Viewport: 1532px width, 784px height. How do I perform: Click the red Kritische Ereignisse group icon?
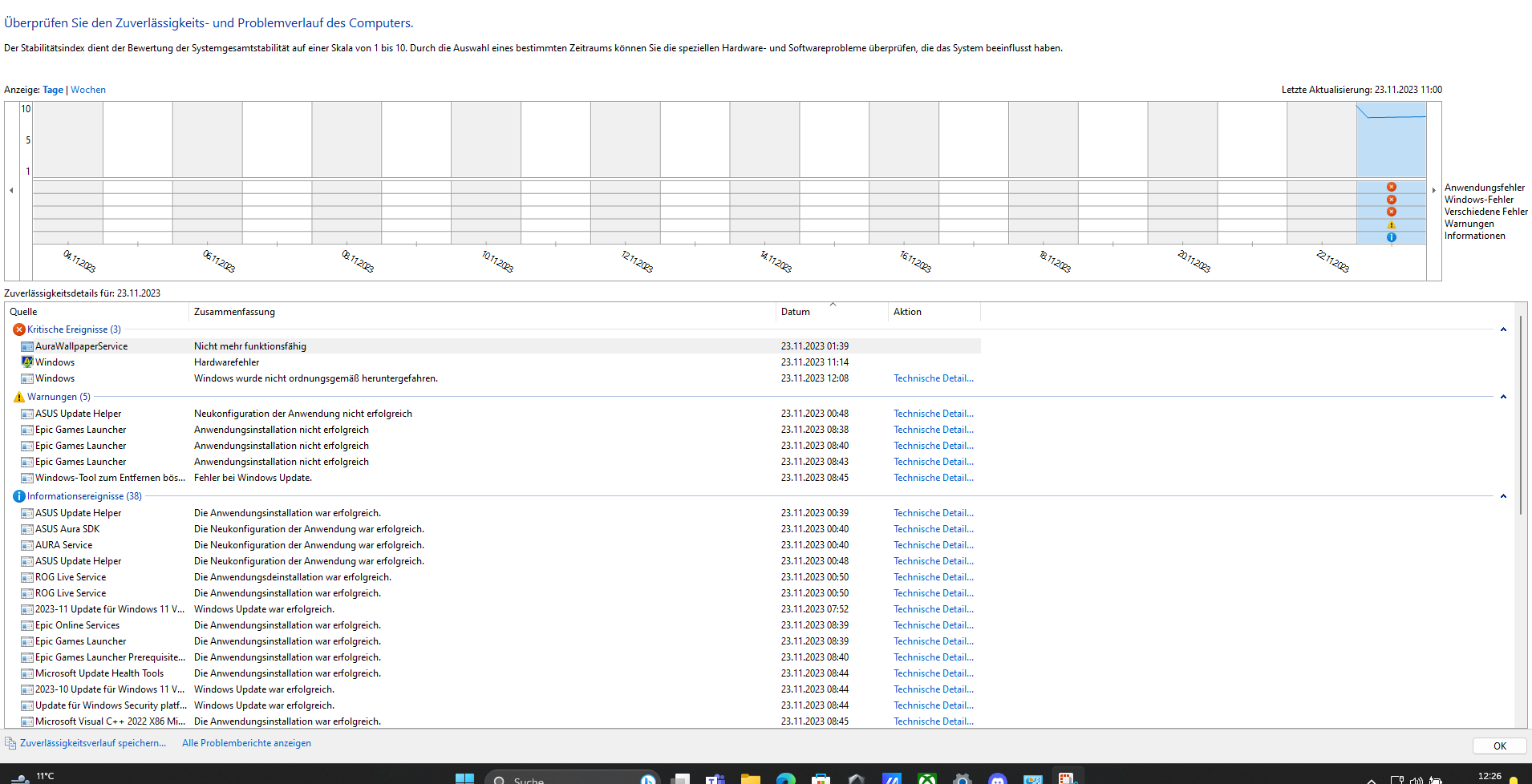click(x=19, y=329)
